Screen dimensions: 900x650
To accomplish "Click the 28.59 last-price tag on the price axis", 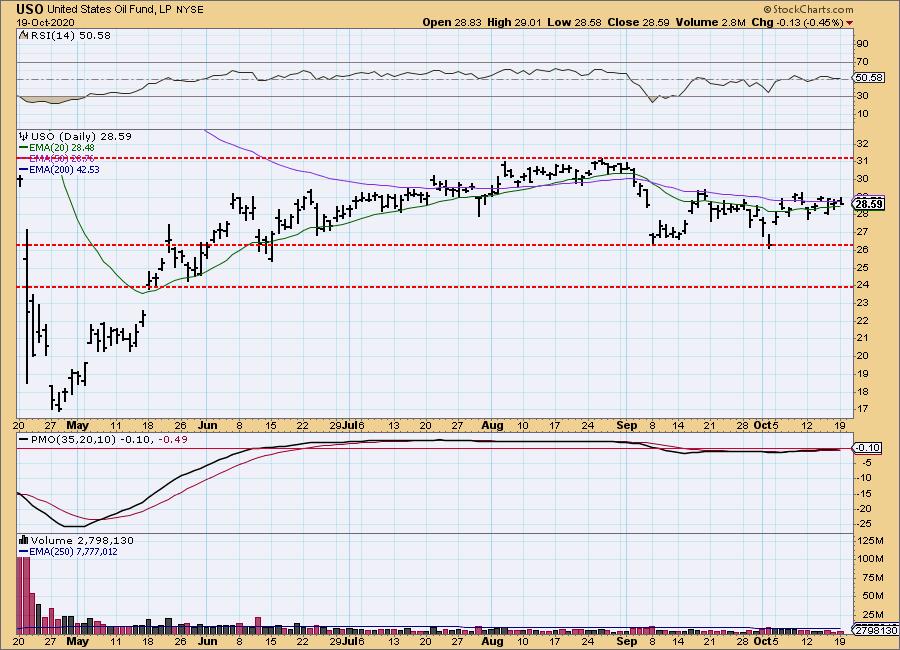I will click(868, 204).
